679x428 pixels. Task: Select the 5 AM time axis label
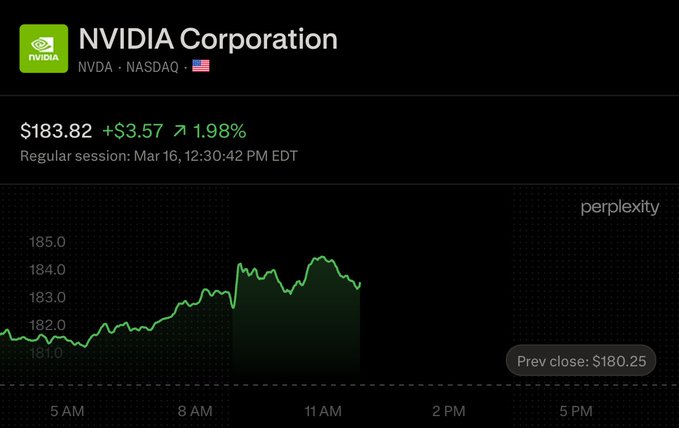66,411
